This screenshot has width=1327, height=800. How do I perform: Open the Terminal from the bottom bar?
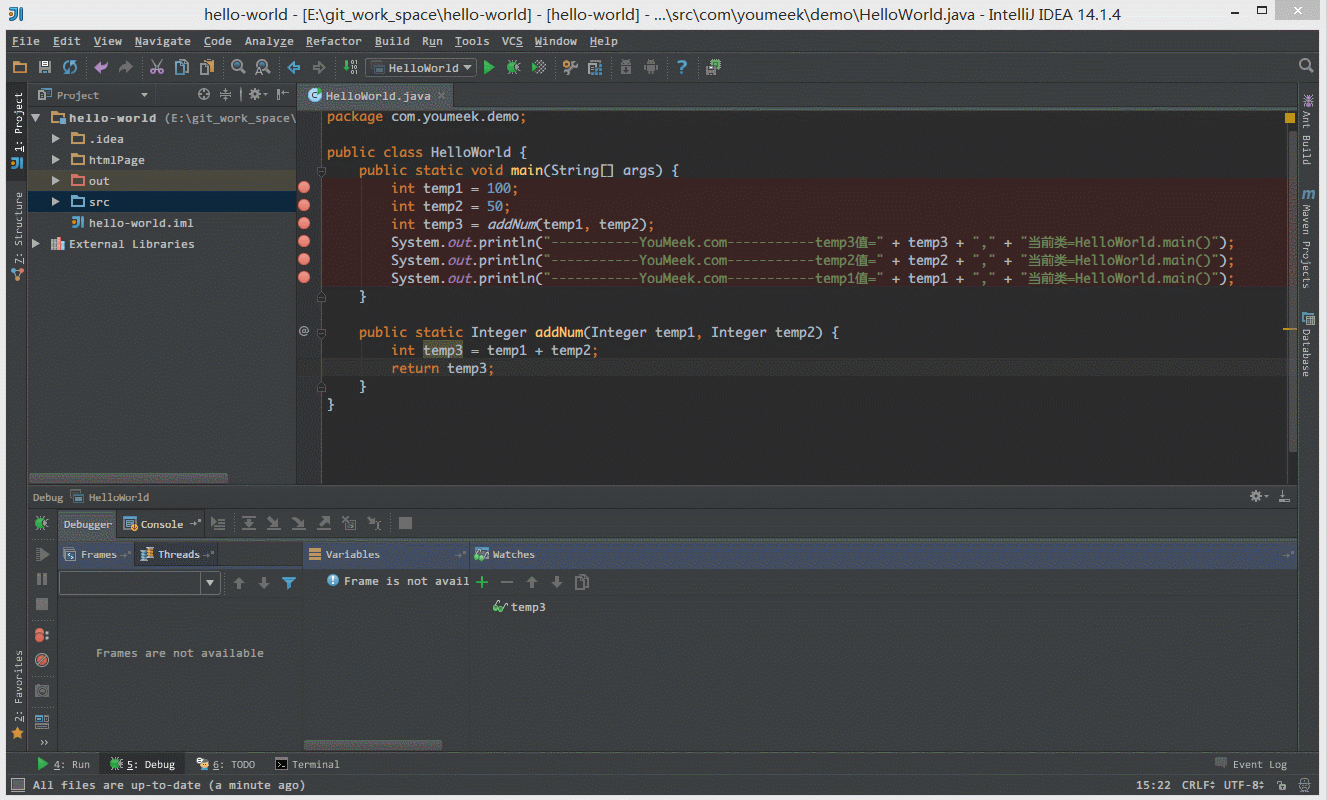315,763
